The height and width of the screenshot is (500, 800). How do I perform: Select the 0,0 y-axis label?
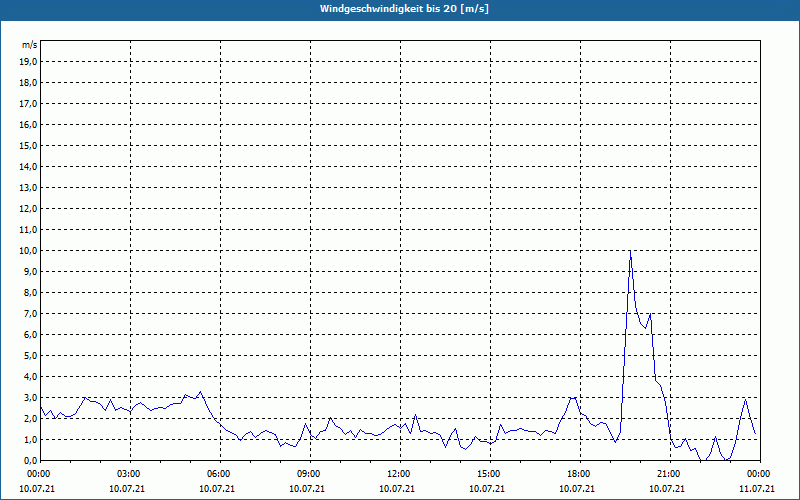pos(30,460)
